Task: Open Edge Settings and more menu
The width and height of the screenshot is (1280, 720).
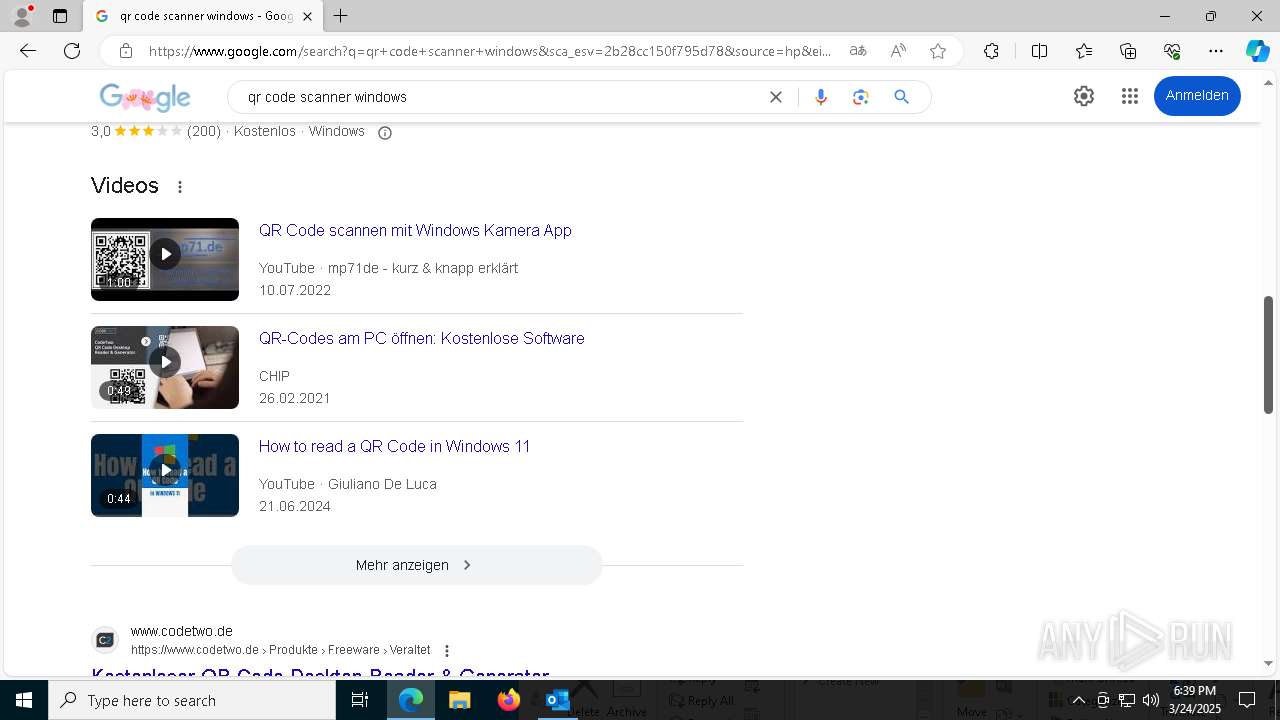Action: pos(1216,51)
